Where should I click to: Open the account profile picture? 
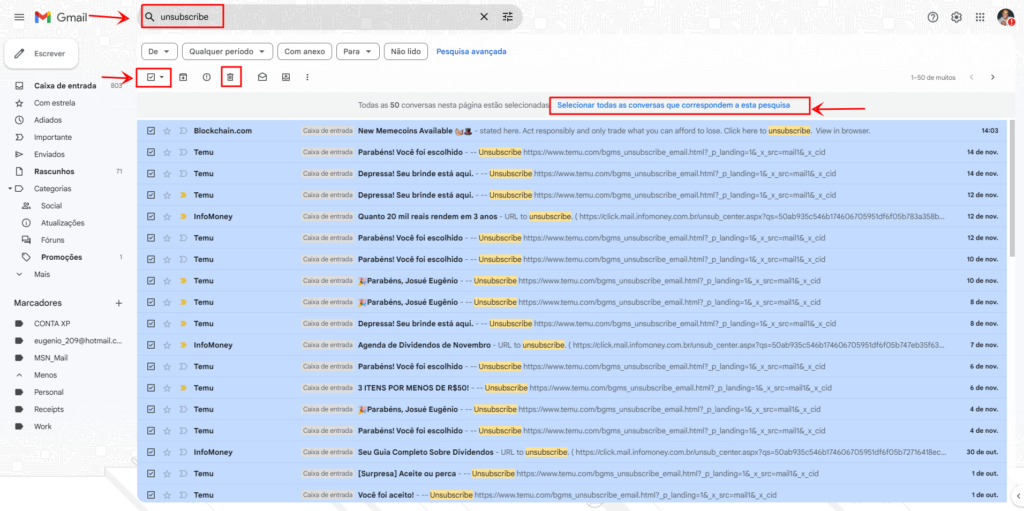tap(1006, 17)
